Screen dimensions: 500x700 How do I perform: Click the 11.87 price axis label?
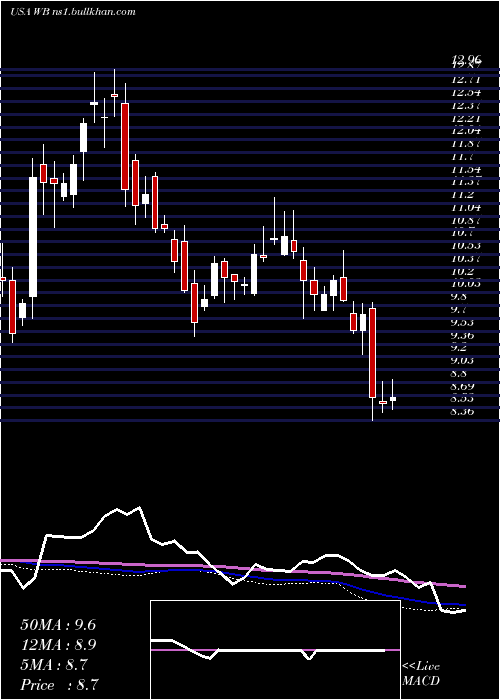[466, 144]
